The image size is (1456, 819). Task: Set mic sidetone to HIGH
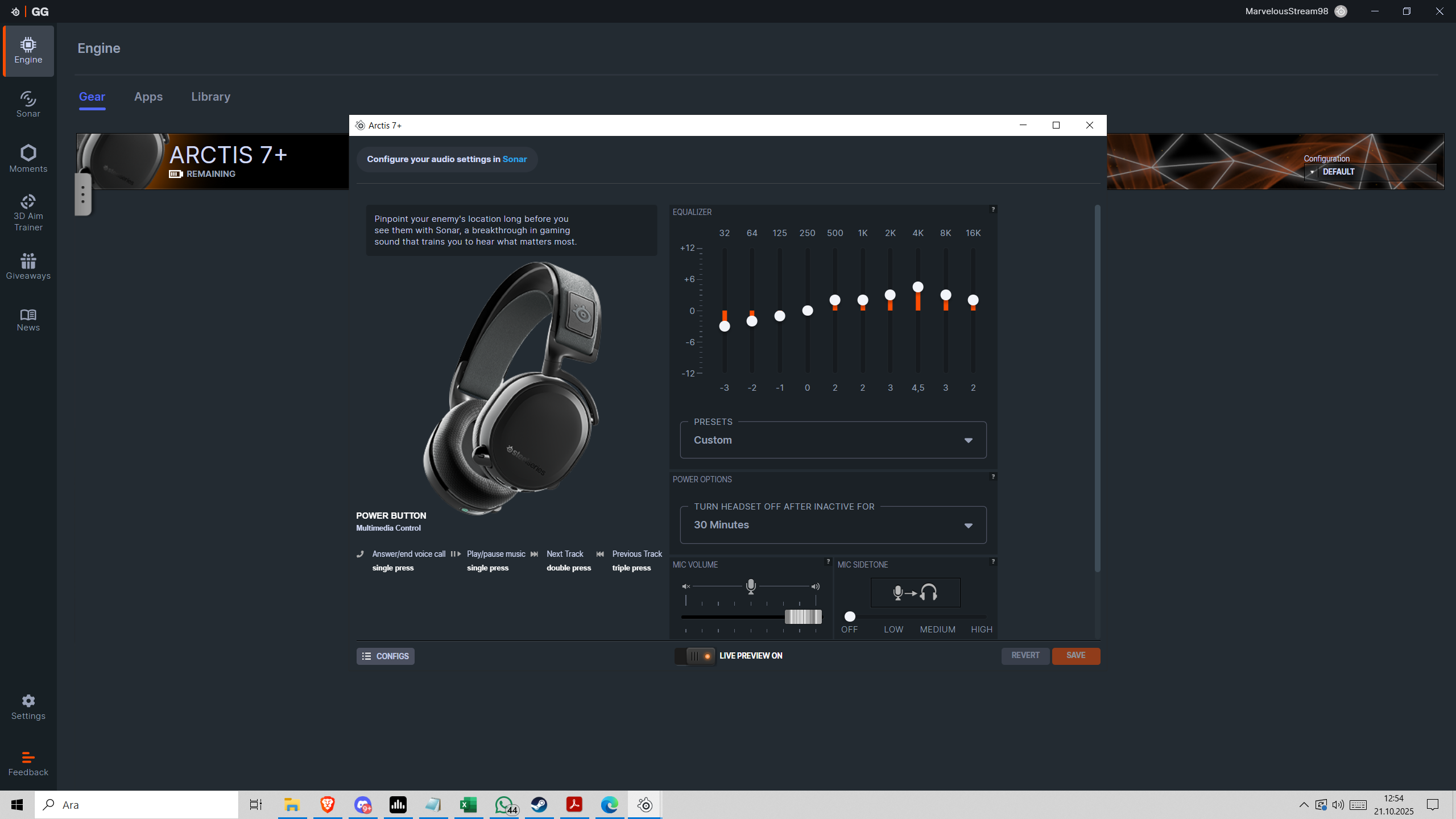pyautogui.click(x=982, y=630)
